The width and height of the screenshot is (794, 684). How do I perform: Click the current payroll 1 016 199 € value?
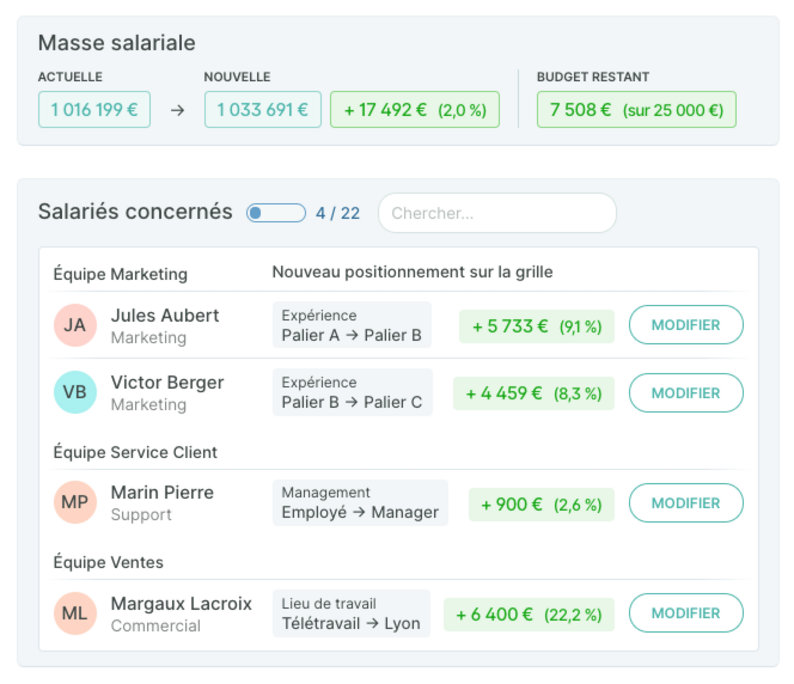[x=94, y=109]
